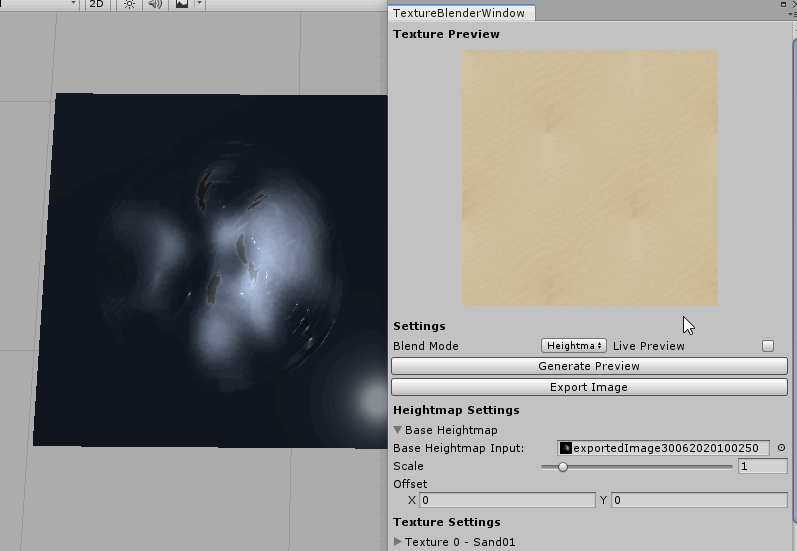Click the Base Heightmap Input label

(x=458, y=448)
